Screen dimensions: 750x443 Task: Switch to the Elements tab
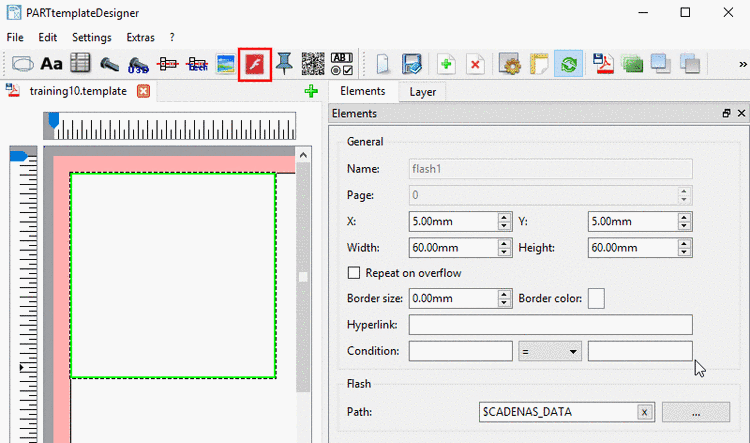click(363, 91)
